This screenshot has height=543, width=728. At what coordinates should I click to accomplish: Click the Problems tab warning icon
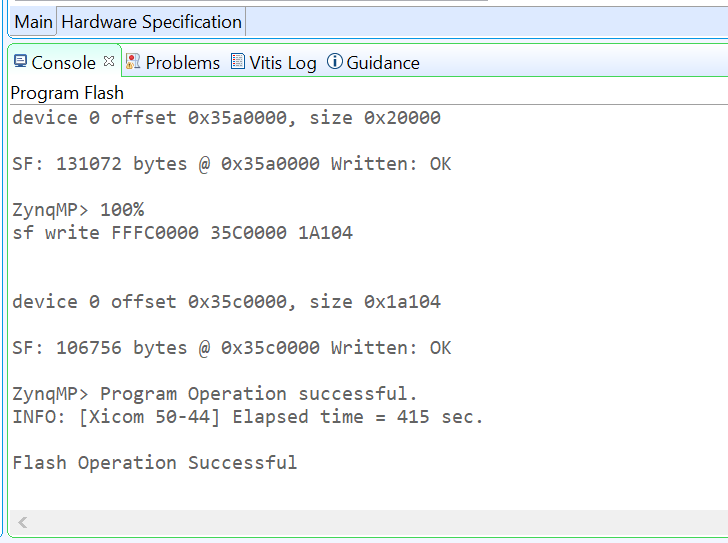[133, 61]
